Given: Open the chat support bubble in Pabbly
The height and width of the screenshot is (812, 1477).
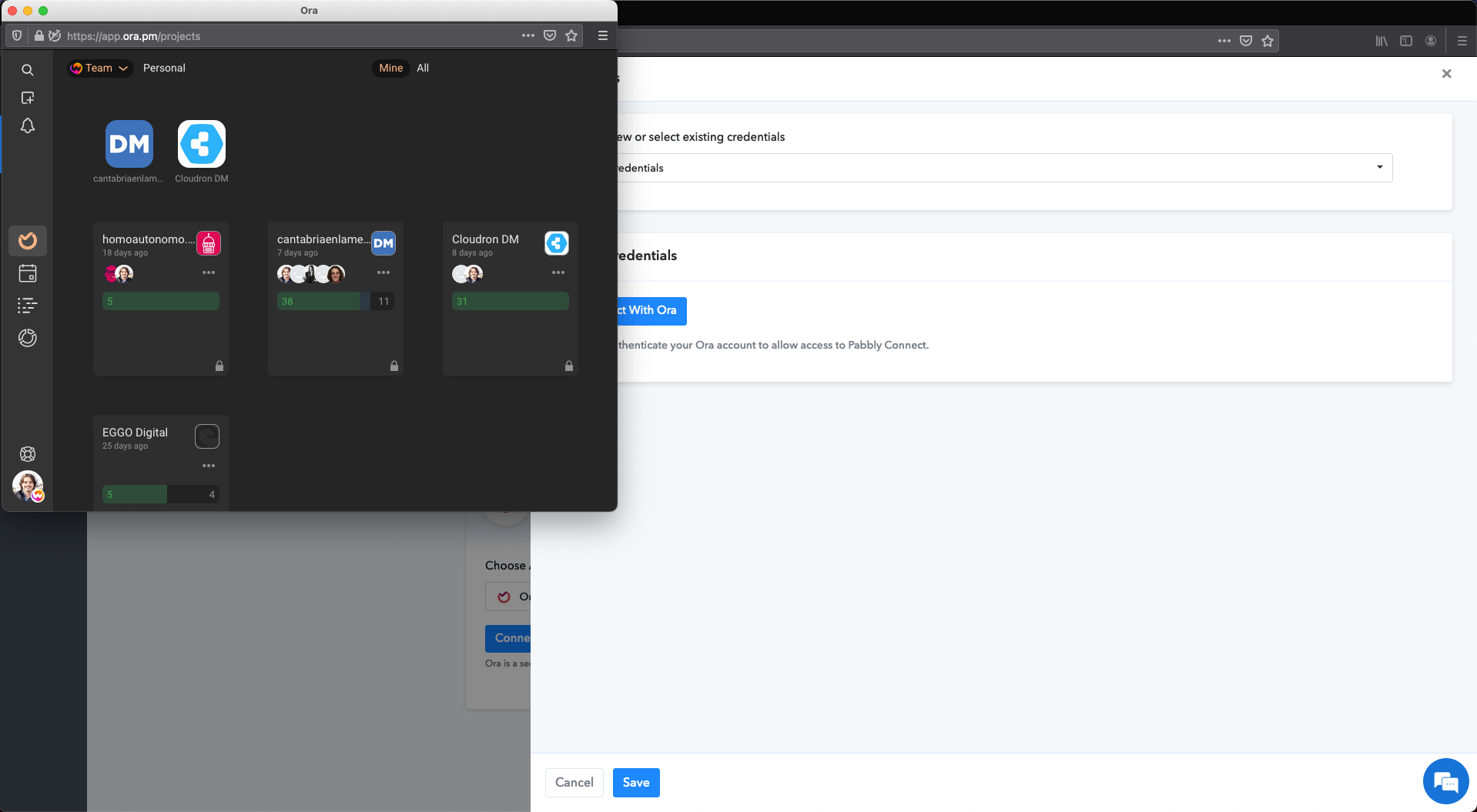Looking at the screenshot, I should 1446,781.
